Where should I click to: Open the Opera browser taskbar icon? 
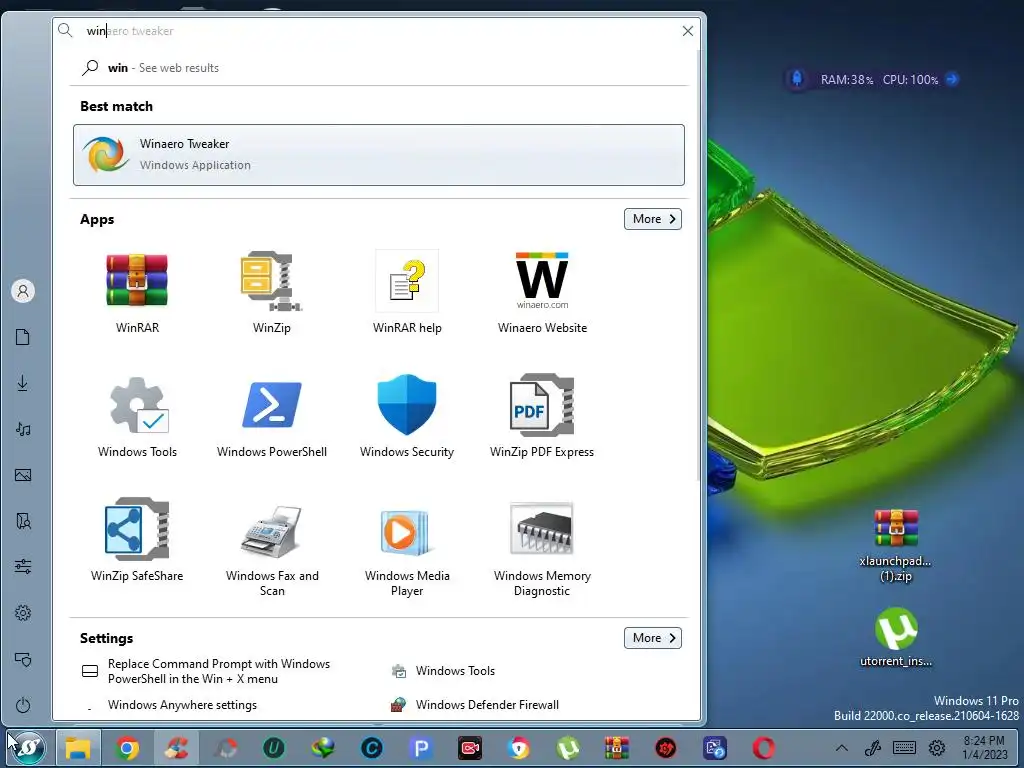coord(763,748)
